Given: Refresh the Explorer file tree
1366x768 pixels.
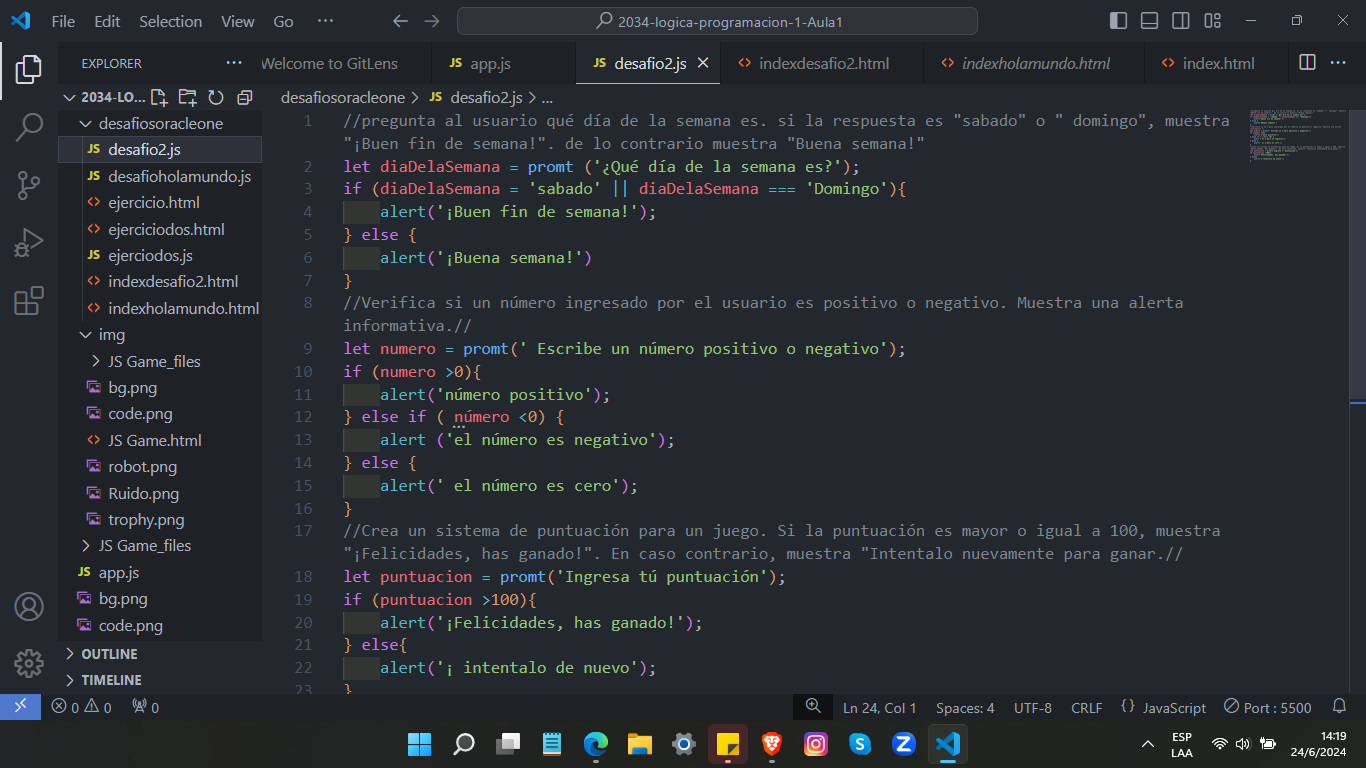Looking at the screenshot, I should (x=216, y=97).
